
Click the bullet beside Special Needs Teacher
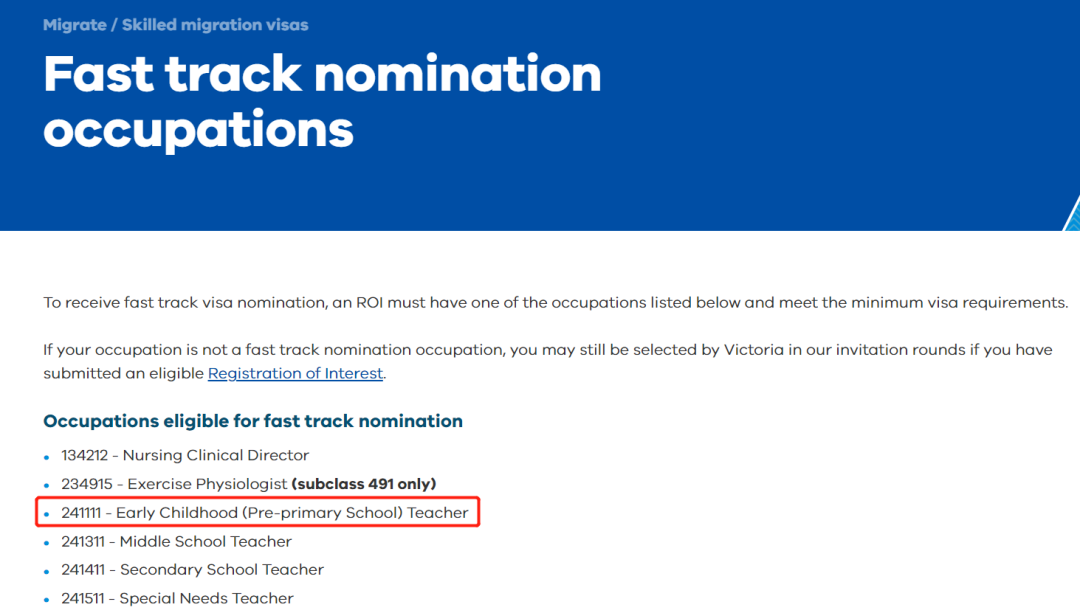[x=46, y=601]
